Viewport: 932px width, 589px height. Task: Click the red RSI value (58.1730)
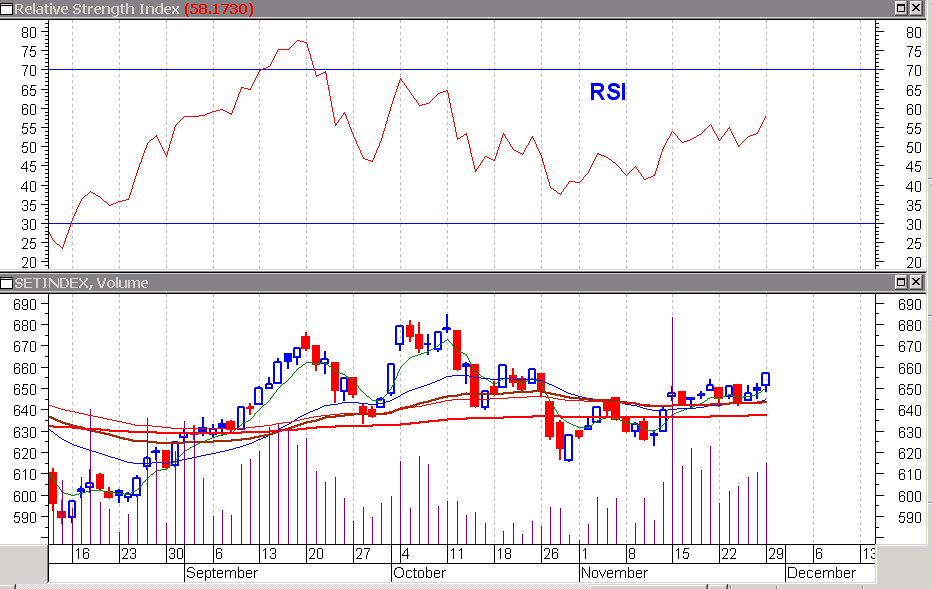219,9
